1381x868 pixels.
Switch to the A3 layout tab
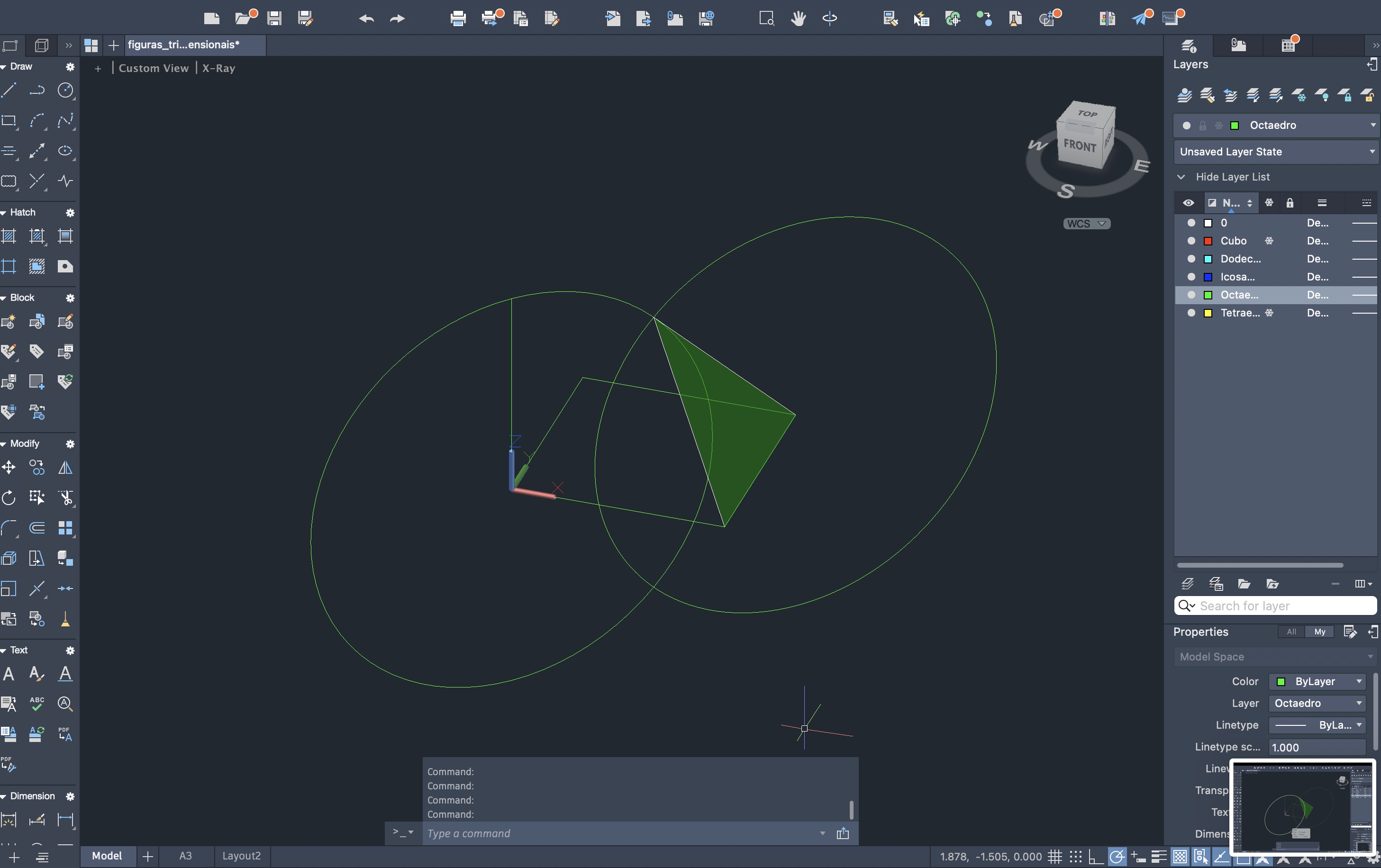(185, 856)
